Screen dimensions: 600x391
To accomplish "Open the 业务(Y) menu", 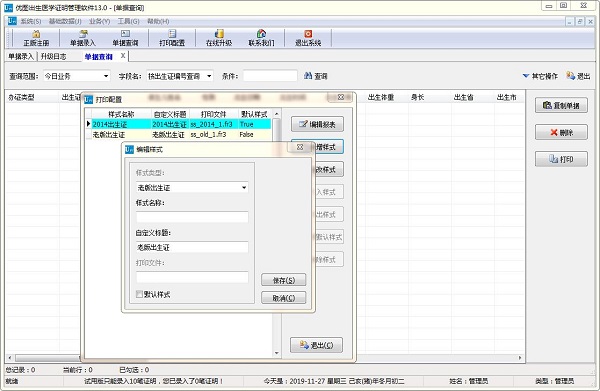I will click(99, 21).
